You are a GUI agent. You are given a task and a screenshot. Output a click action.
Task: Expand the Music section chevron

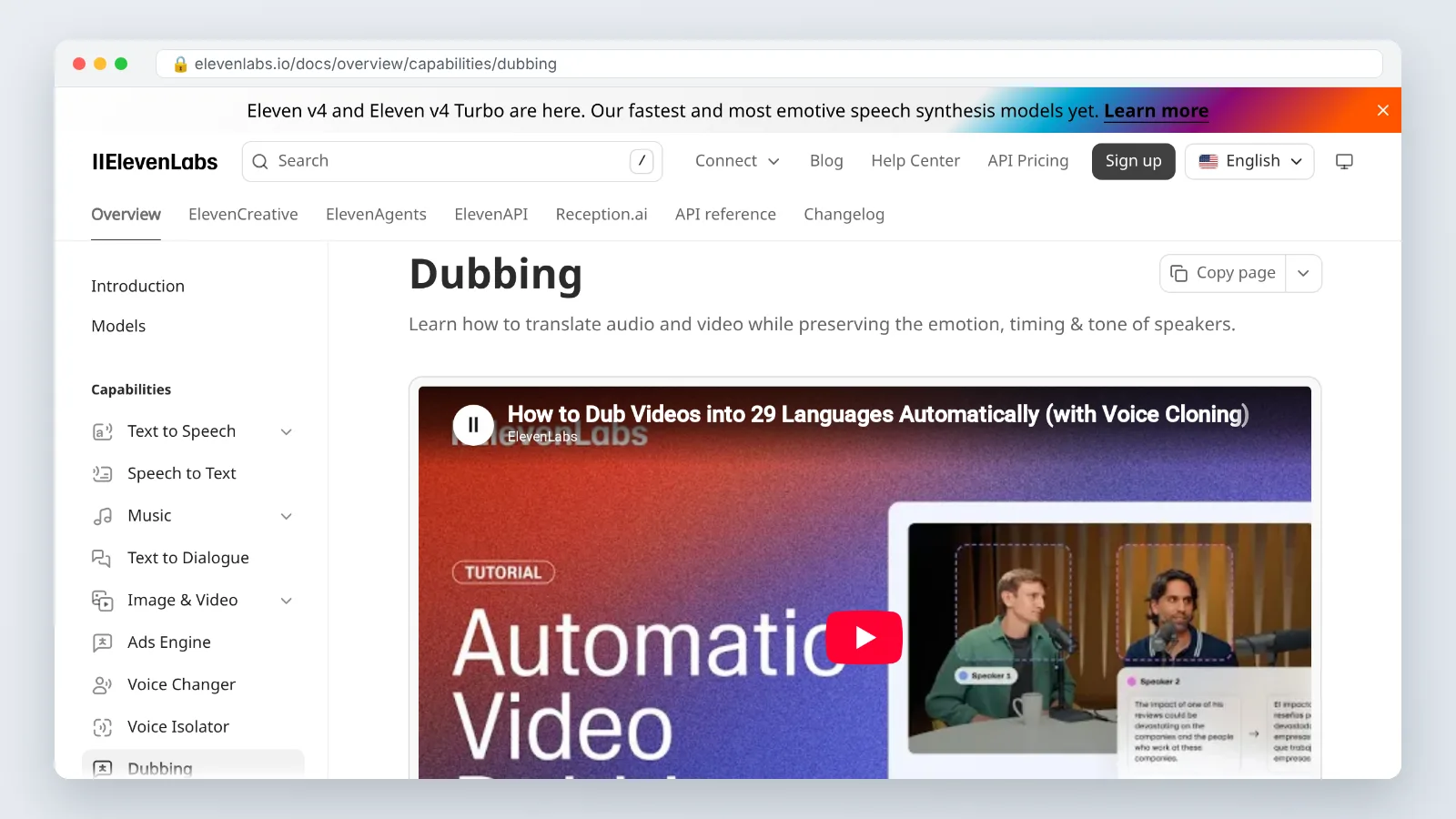point(287,516)
